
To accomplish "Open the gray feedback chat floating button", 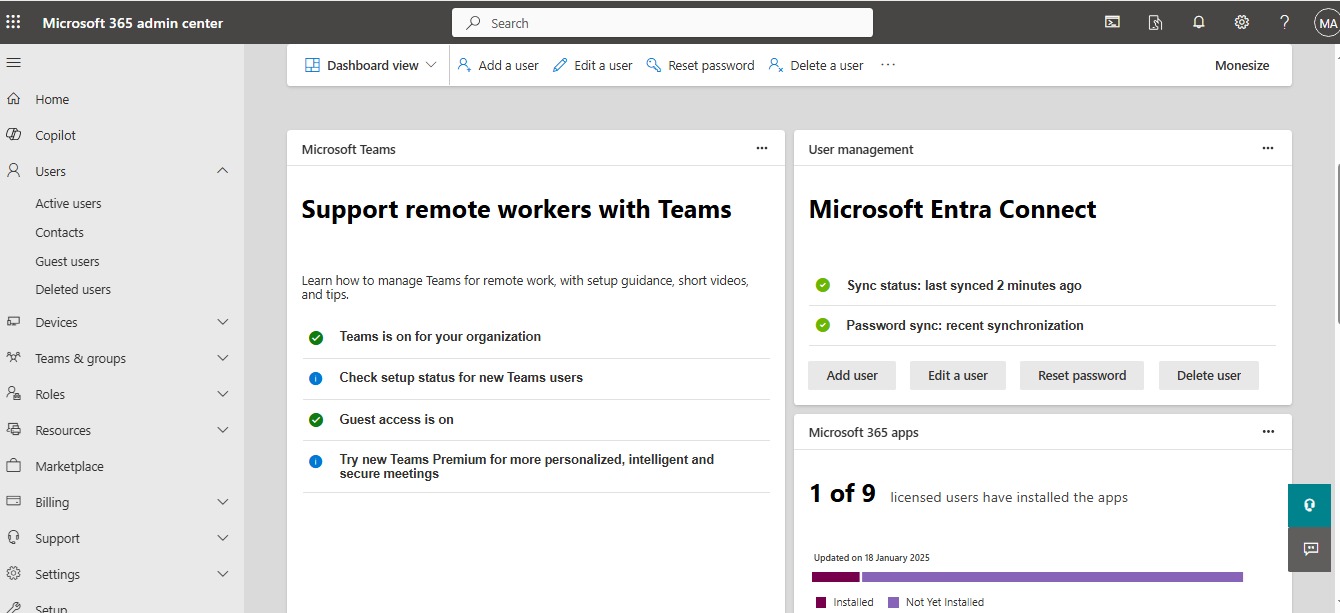I will [x=1309, y=549].
